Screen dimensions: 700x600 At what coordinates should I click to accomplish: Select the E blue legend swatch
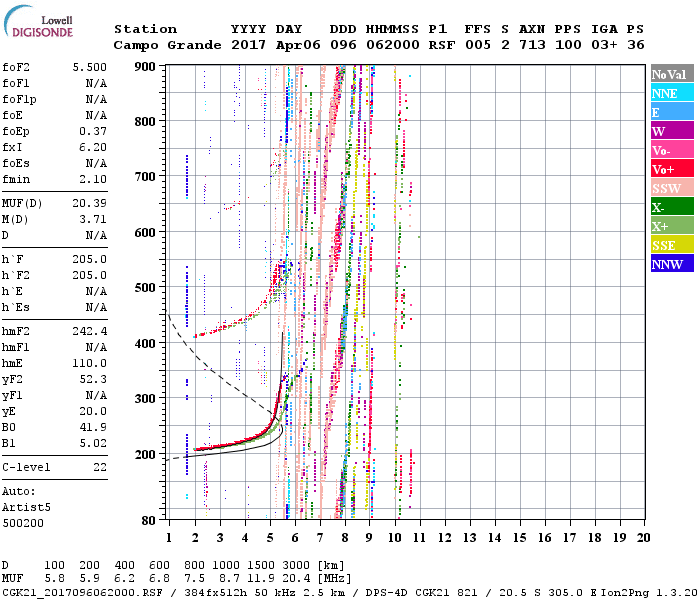click(x=672, y=112)
